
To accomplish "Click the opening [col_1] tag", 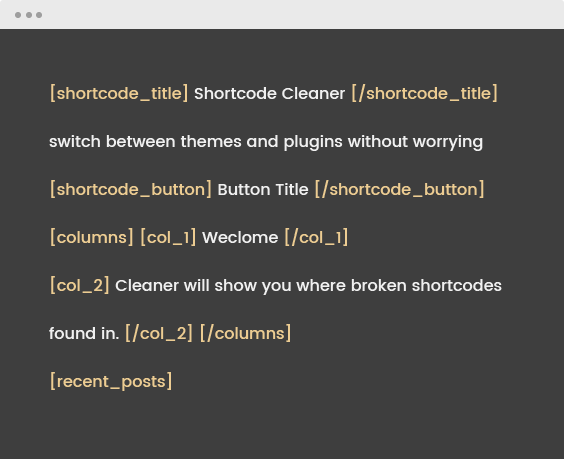I will pos(168,237).
